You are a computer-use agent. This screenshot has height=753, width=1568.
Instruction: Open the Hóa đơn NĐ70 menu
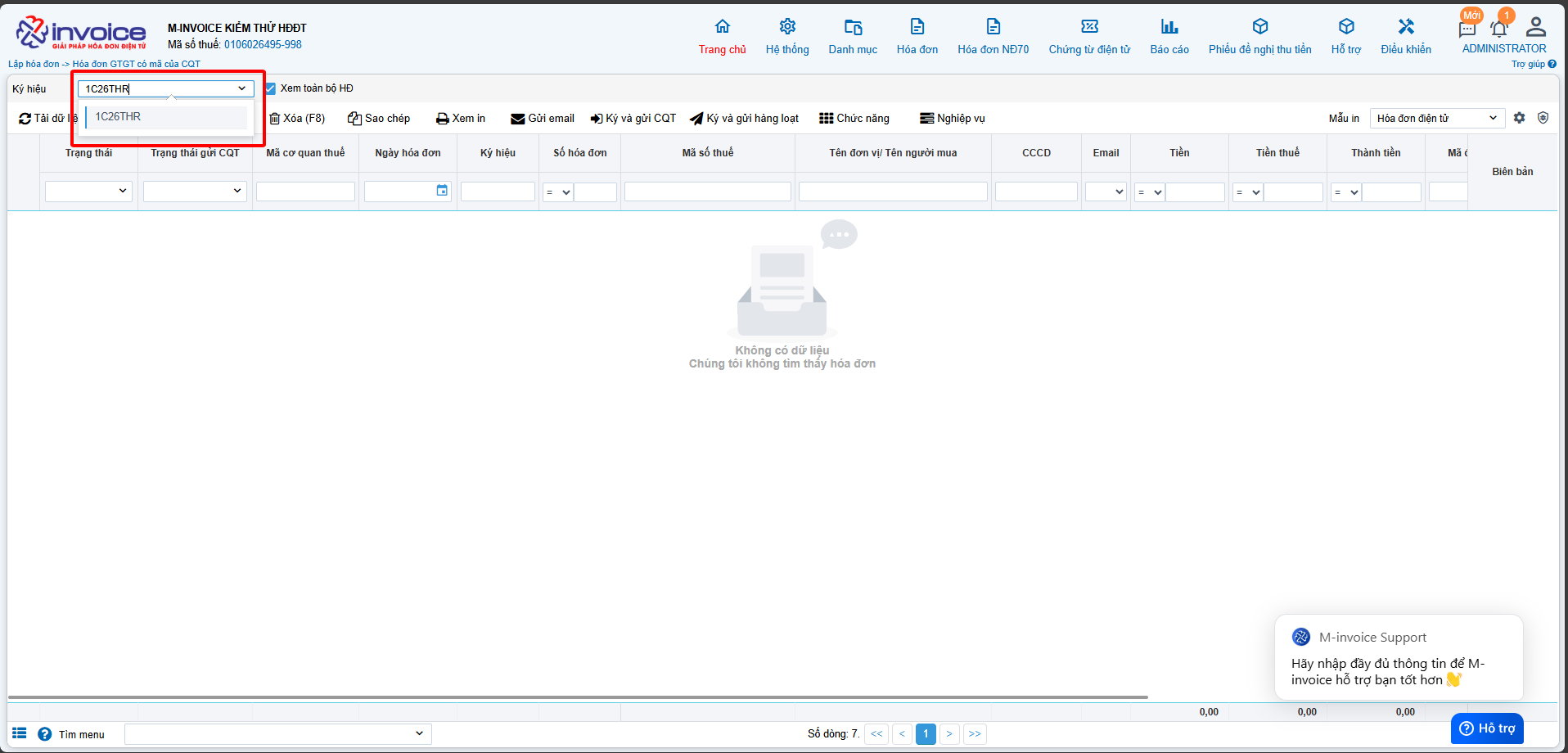(x=993, y=37)
